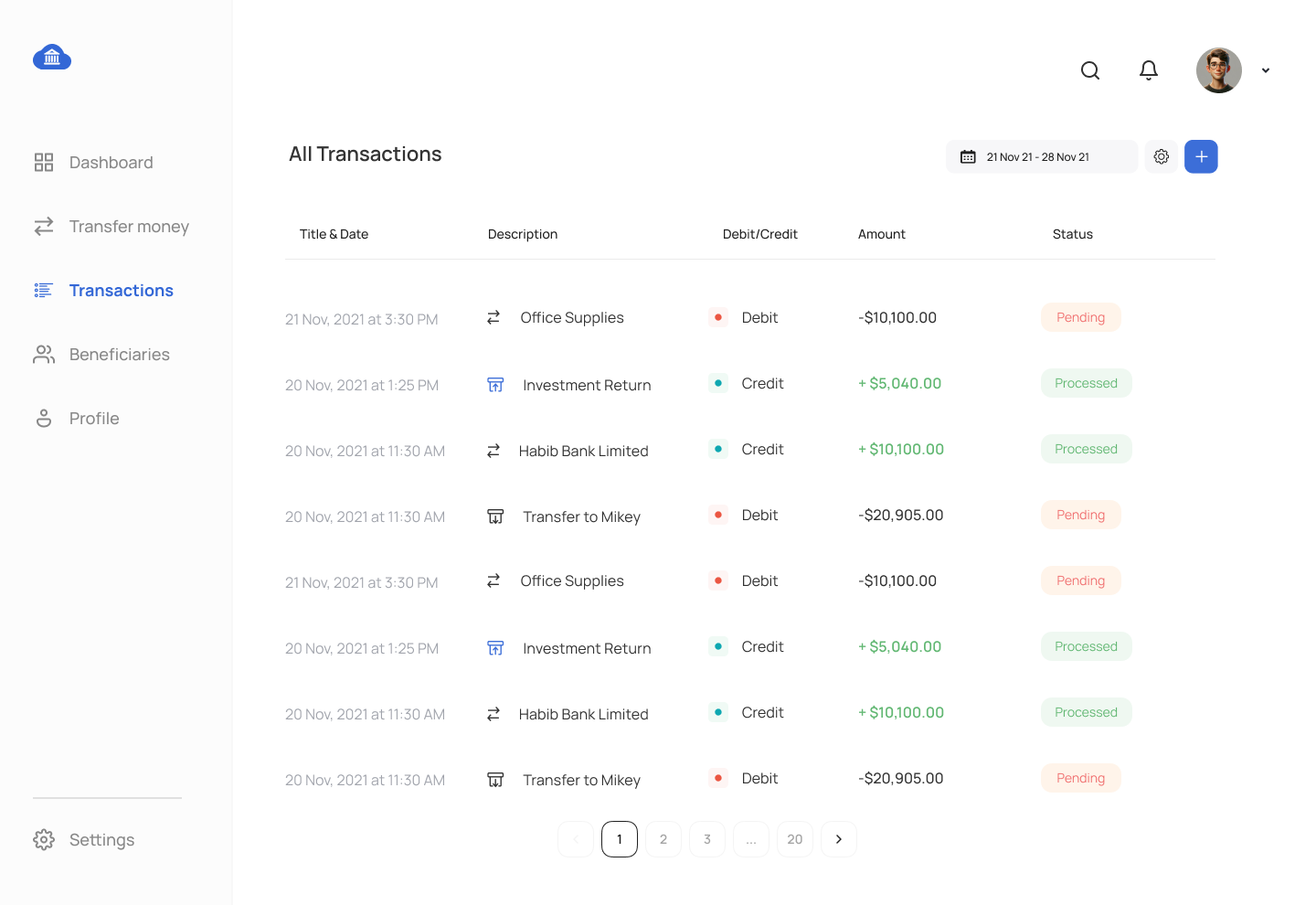Click the bank cloud logo
The height and width of the screenshot is (905, 1316).
52,57
